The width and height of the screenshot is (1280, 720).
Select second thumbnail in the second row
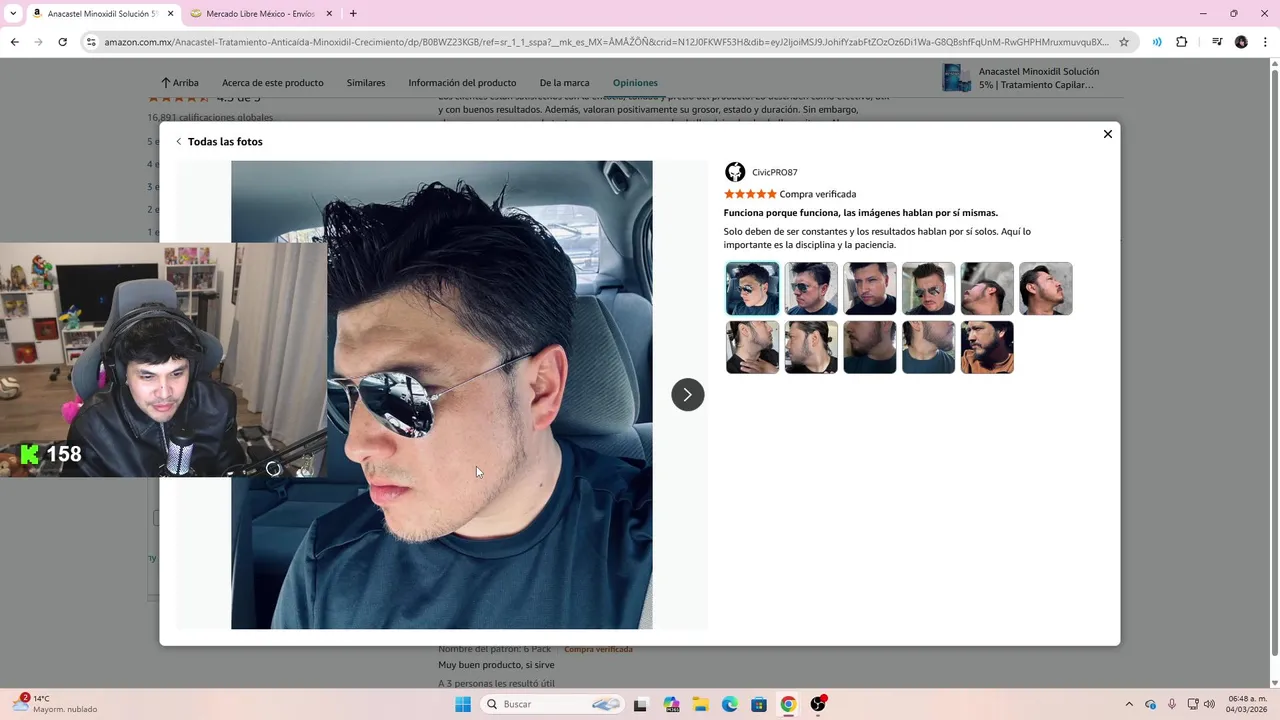811,347
